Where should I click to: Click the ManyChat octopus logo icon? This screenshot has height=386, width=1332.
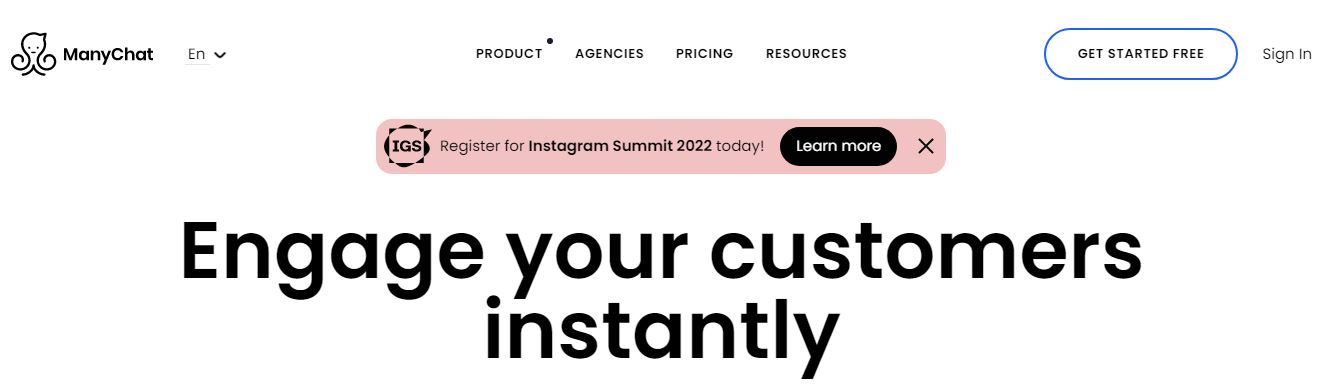33,54
